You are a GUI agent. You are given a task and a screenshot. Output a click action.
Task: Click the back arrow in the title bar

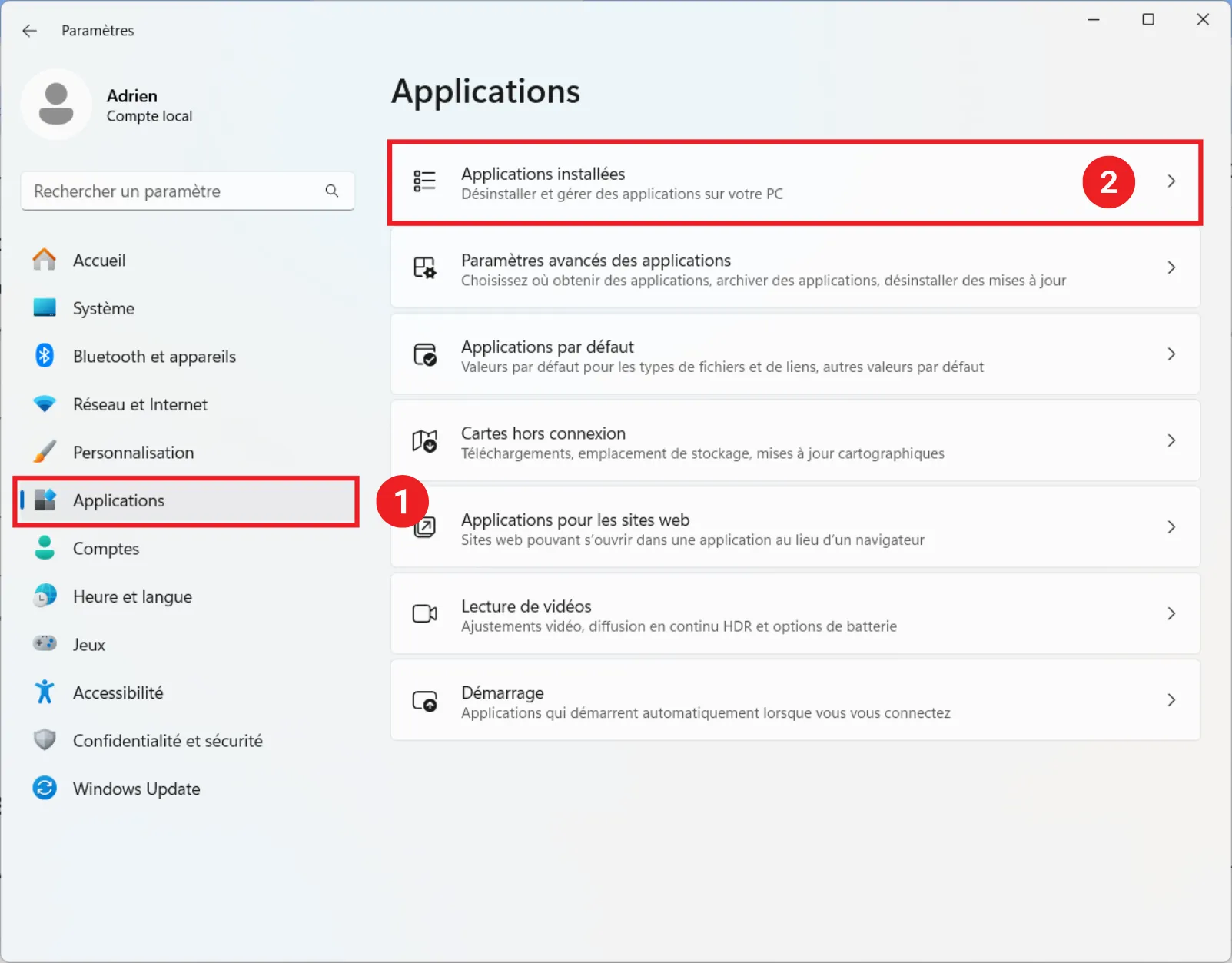coord(29,31)
